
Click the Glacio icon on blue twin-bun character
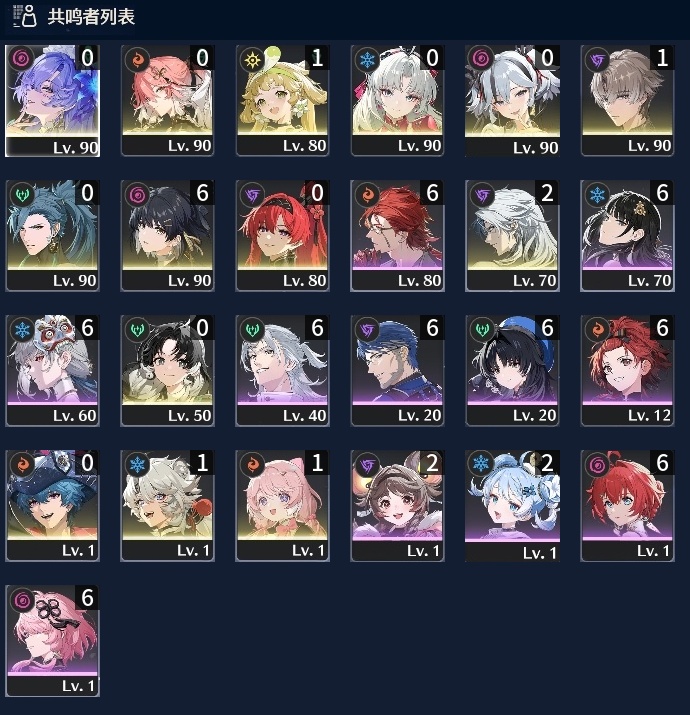pyautogui.click(x=481, y=464)
